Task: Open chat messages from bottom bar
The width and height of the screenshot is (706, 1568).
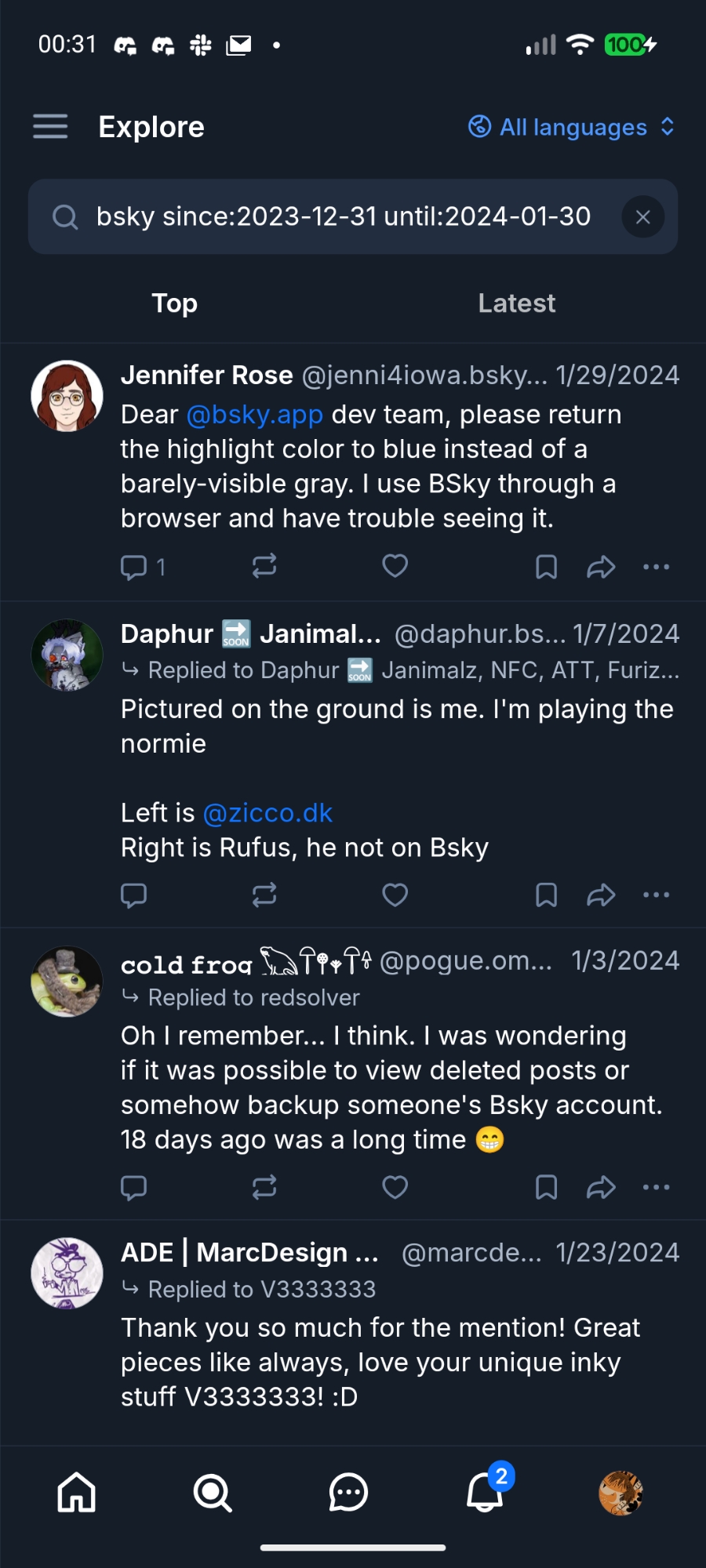Action: pos(348,1492)
